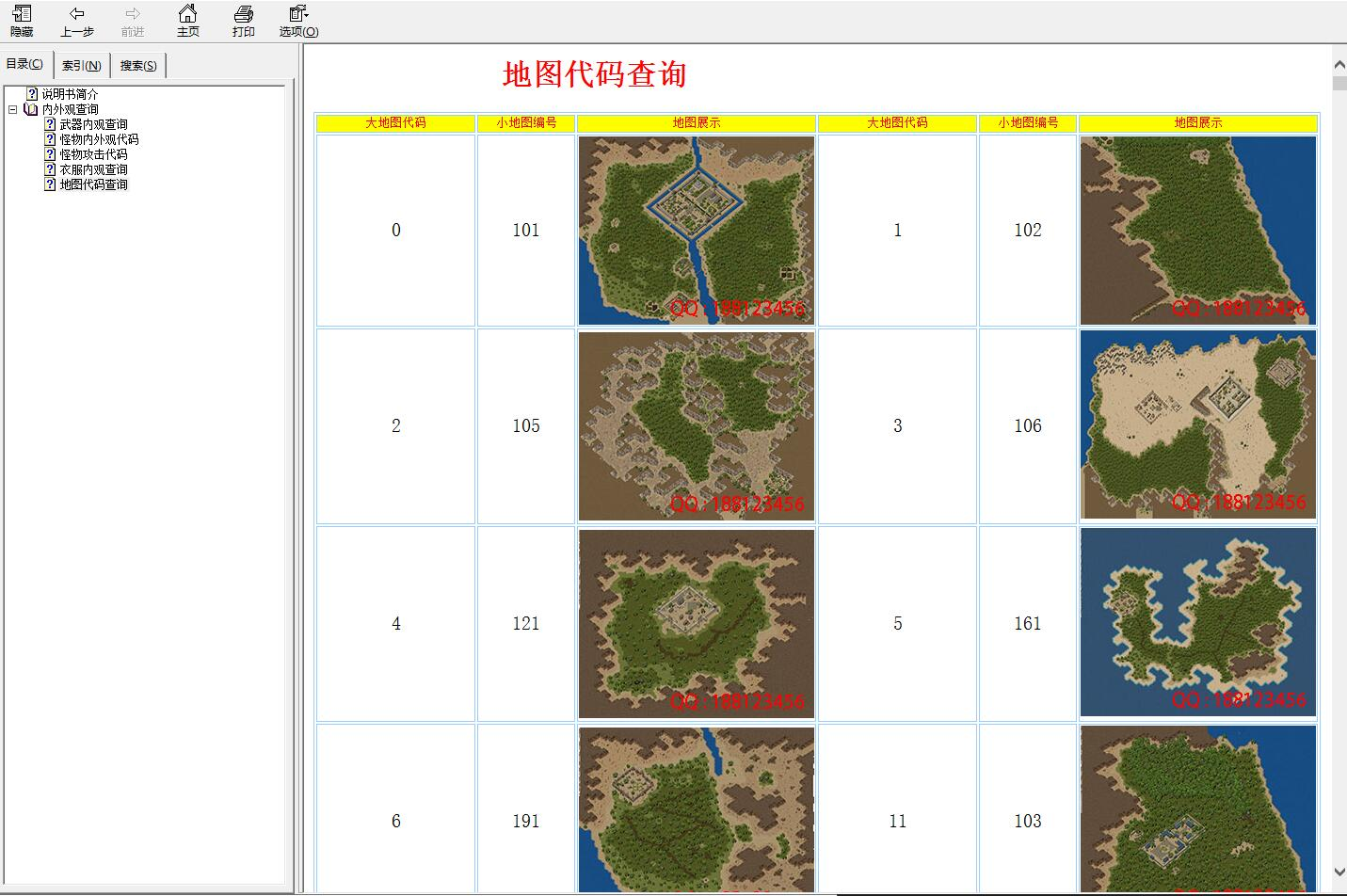Switch to the 搜索(S) tab
This screenshot has width=1347, height=896.
click(138, 66)
